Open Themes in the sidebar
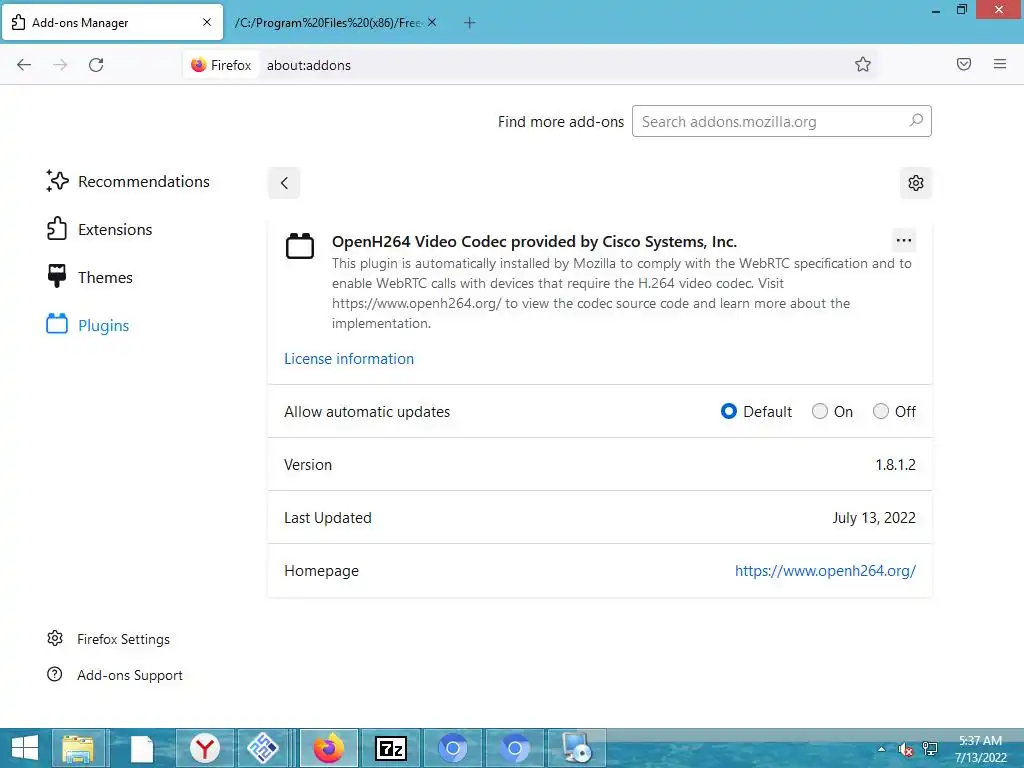Viewport: 1024px width, 768px height. (x=89, y=278)
